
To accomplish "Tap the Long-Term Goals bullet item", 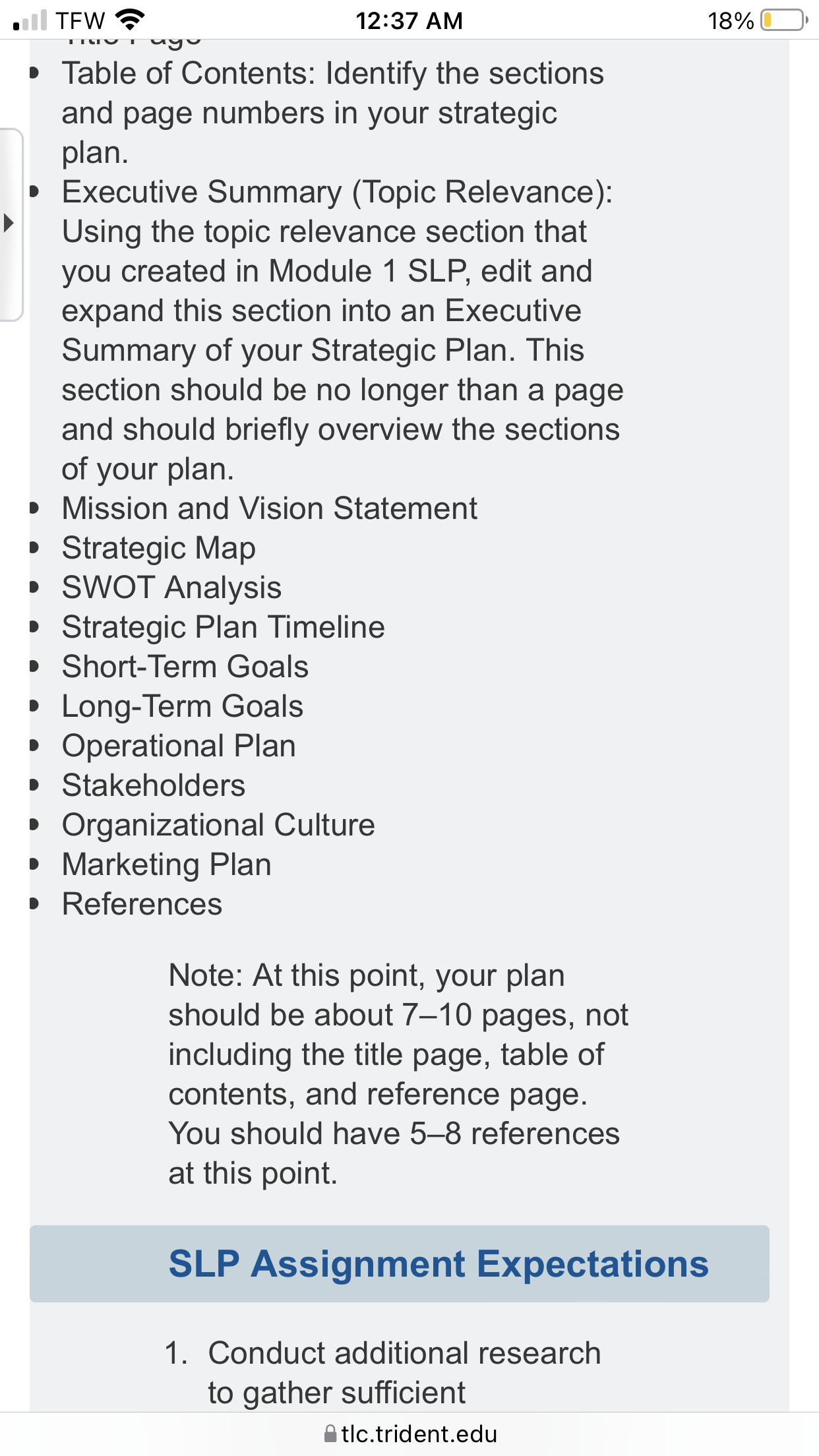I will pos(182,706).
